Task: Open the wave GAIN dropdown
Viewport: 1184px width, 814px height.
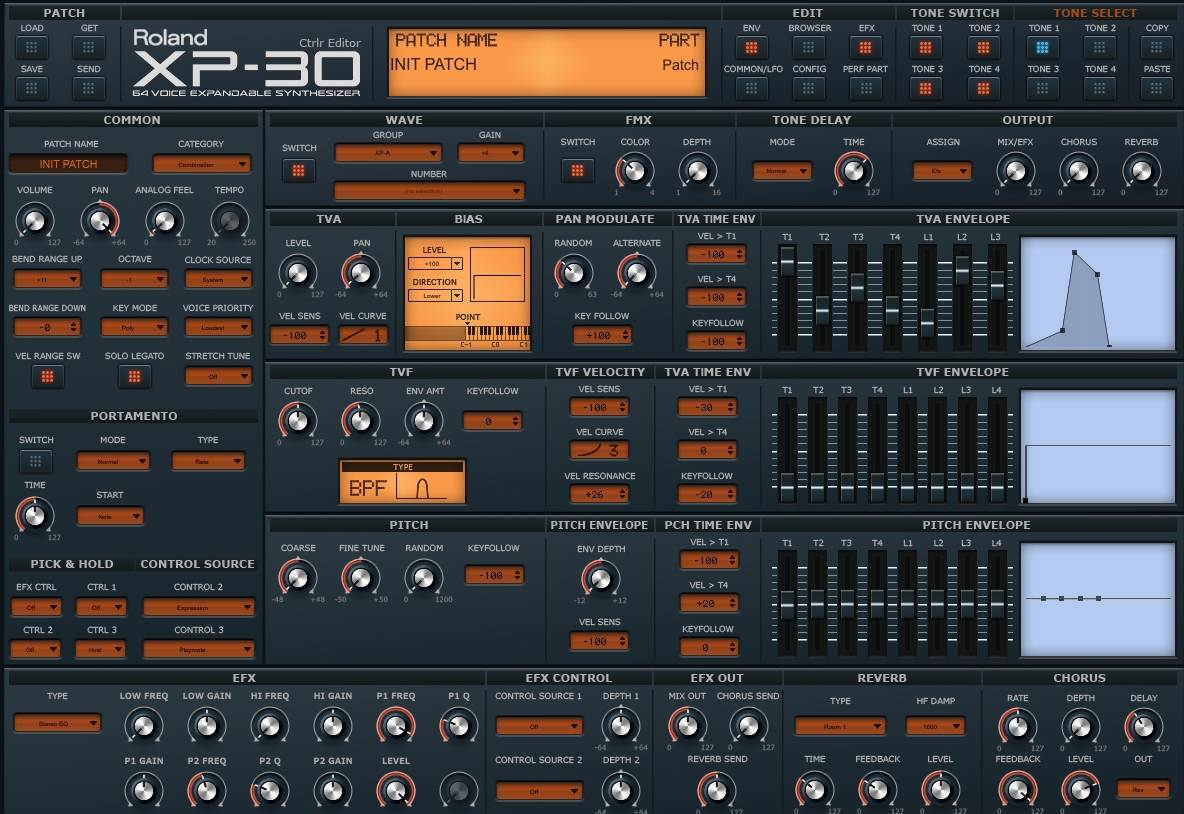Action: [490, 153]
